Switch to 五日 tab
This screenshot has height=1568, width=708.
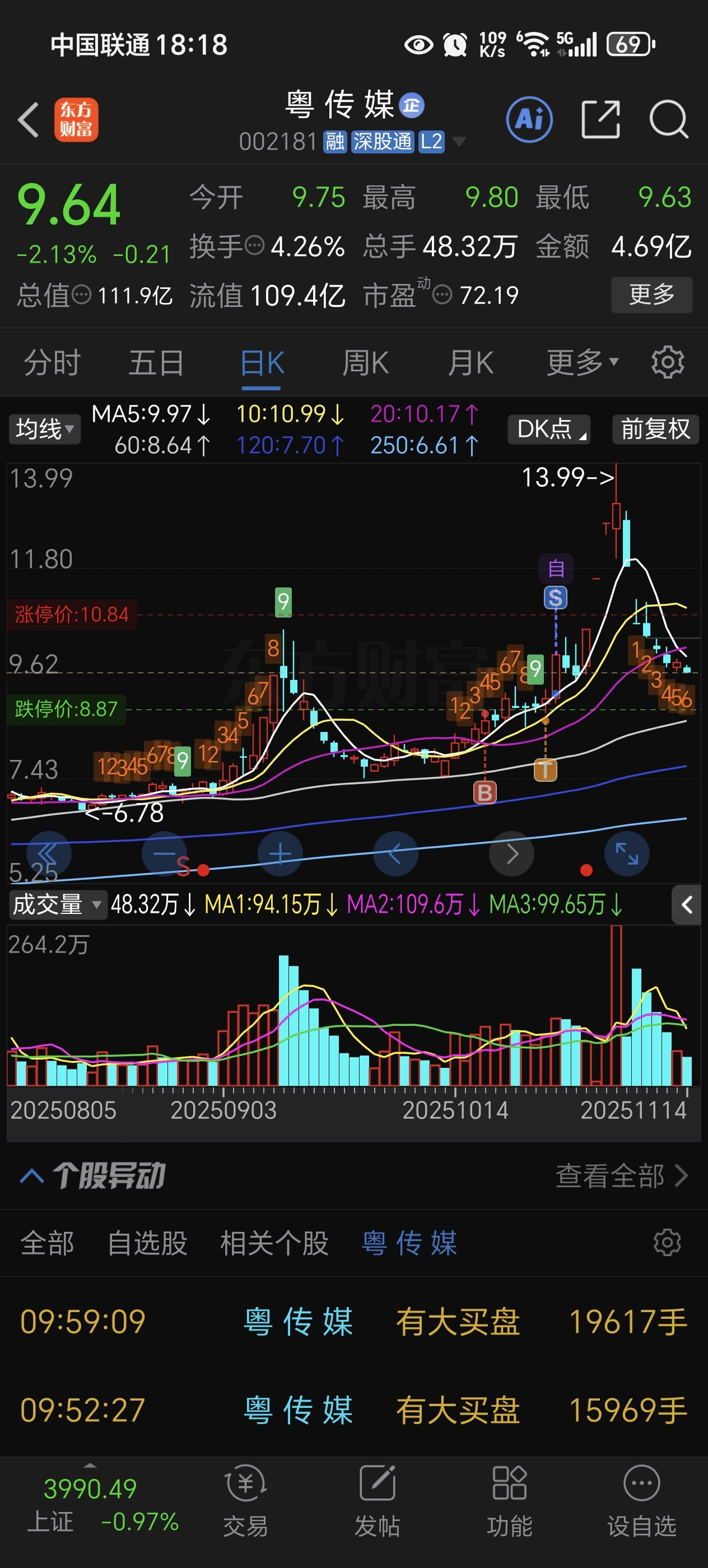(156, 363)
